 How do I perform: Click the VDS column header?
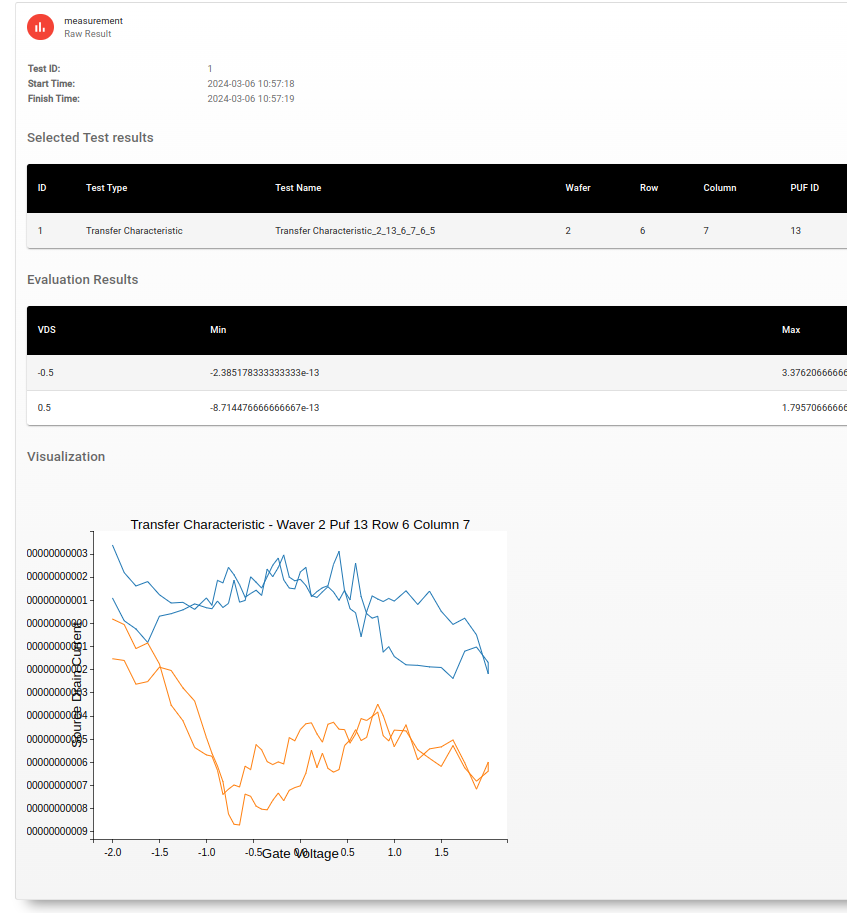(47, 330)
